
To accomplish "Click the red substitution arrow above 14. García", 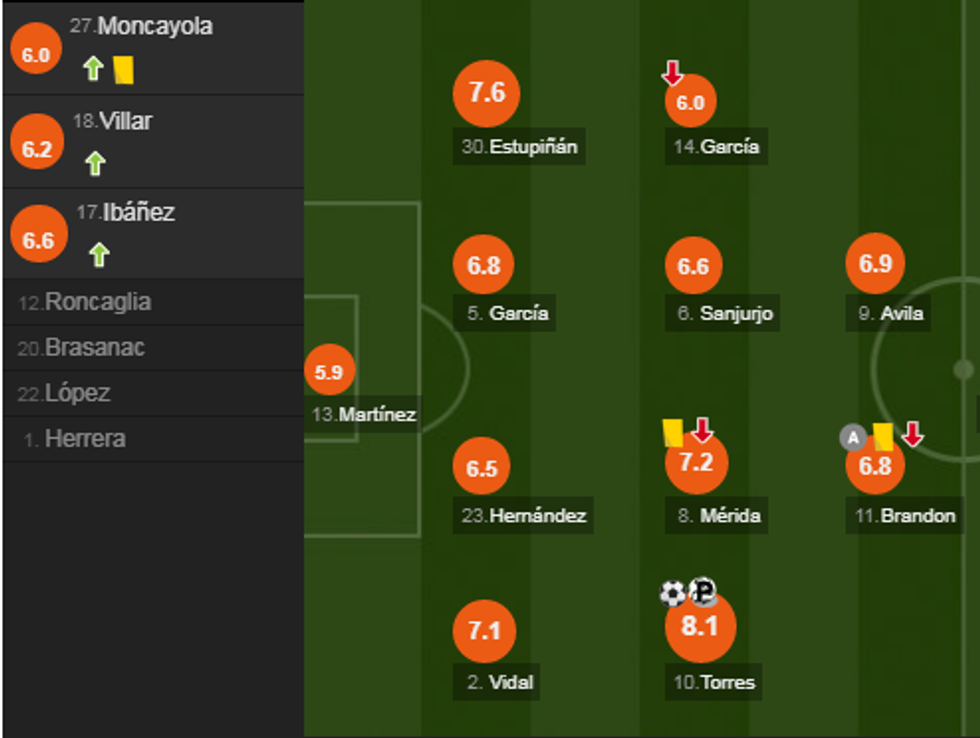I will tap(672, 72).
